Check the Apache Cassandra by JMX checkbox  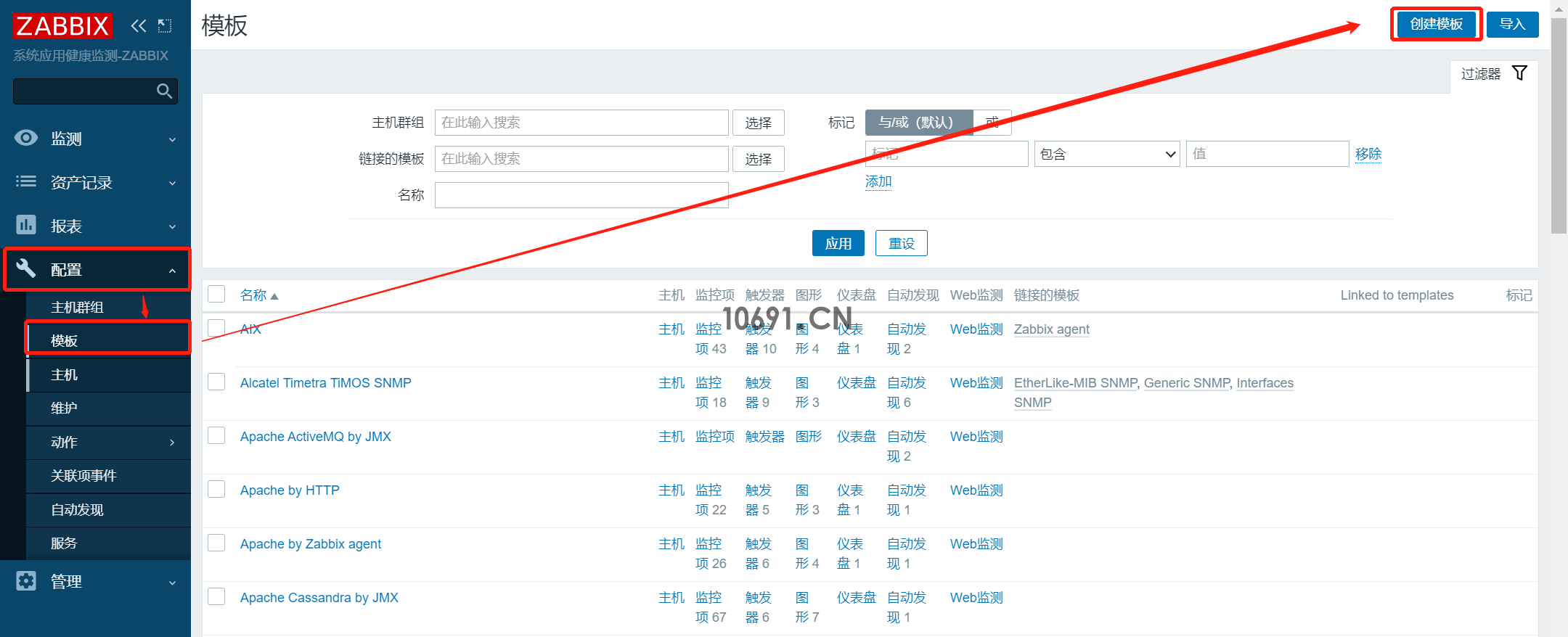[x=216, y=596]
